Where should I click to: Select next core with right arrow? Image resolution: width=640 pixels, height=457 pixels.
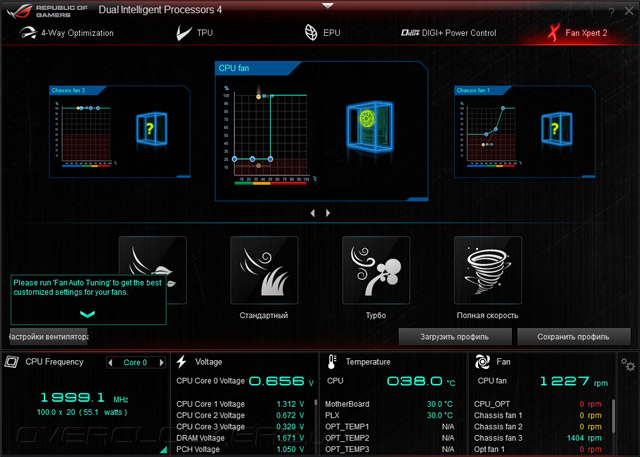tap(162, 362)
